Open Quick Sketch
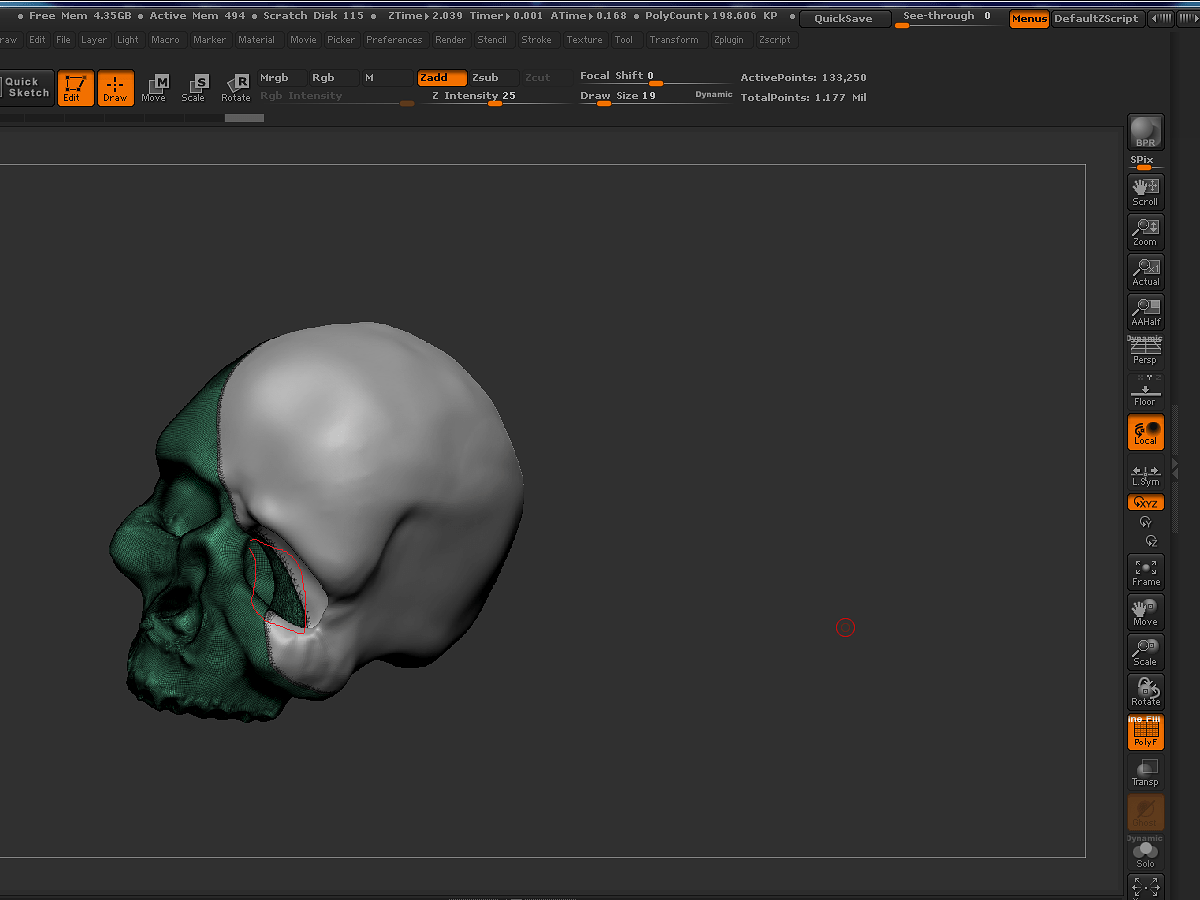This screenshot has height=900, width=1200. click(26, 88)
